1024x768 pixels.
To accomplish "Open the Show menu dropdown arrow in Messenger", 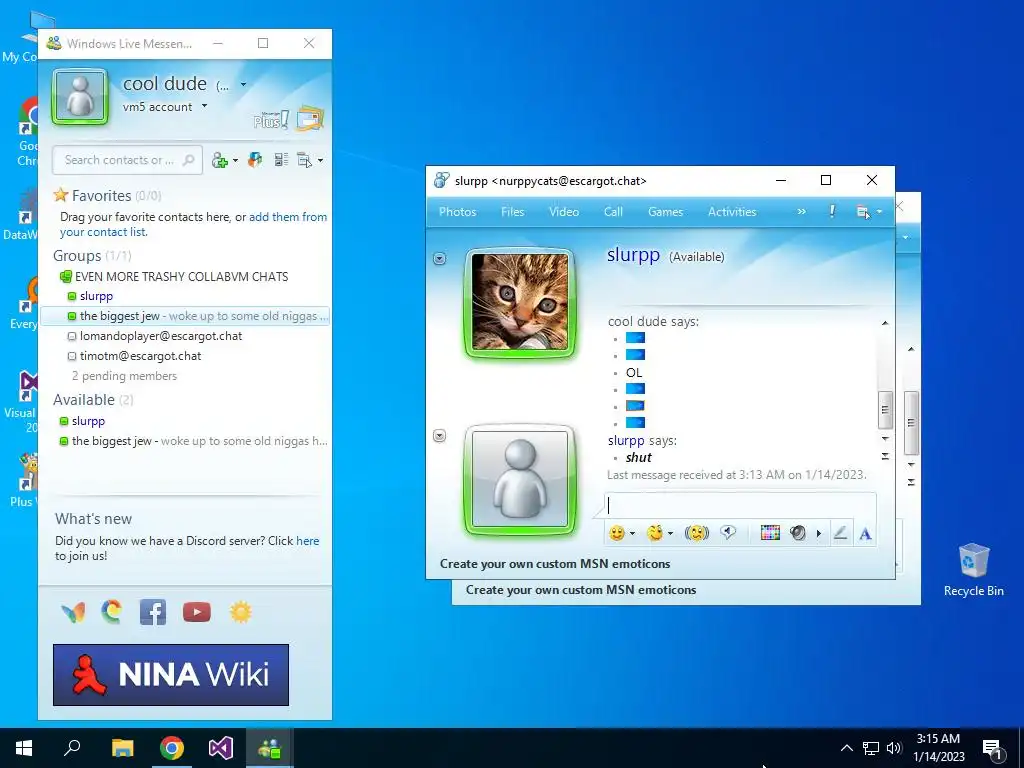I will coord(320,161).
